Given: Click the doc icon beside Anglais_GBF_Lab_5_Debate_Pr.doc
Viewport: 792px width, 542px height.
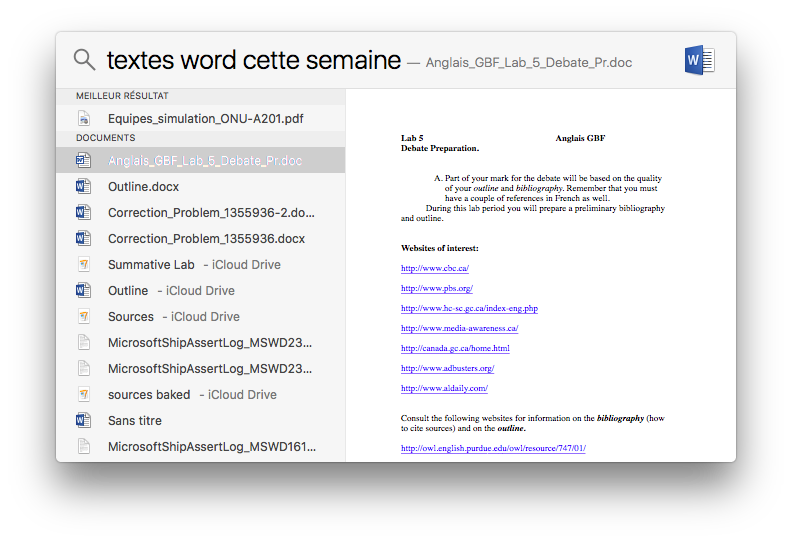Looking at the screenshot, I should pyautogui.click(x=83, y=160).
